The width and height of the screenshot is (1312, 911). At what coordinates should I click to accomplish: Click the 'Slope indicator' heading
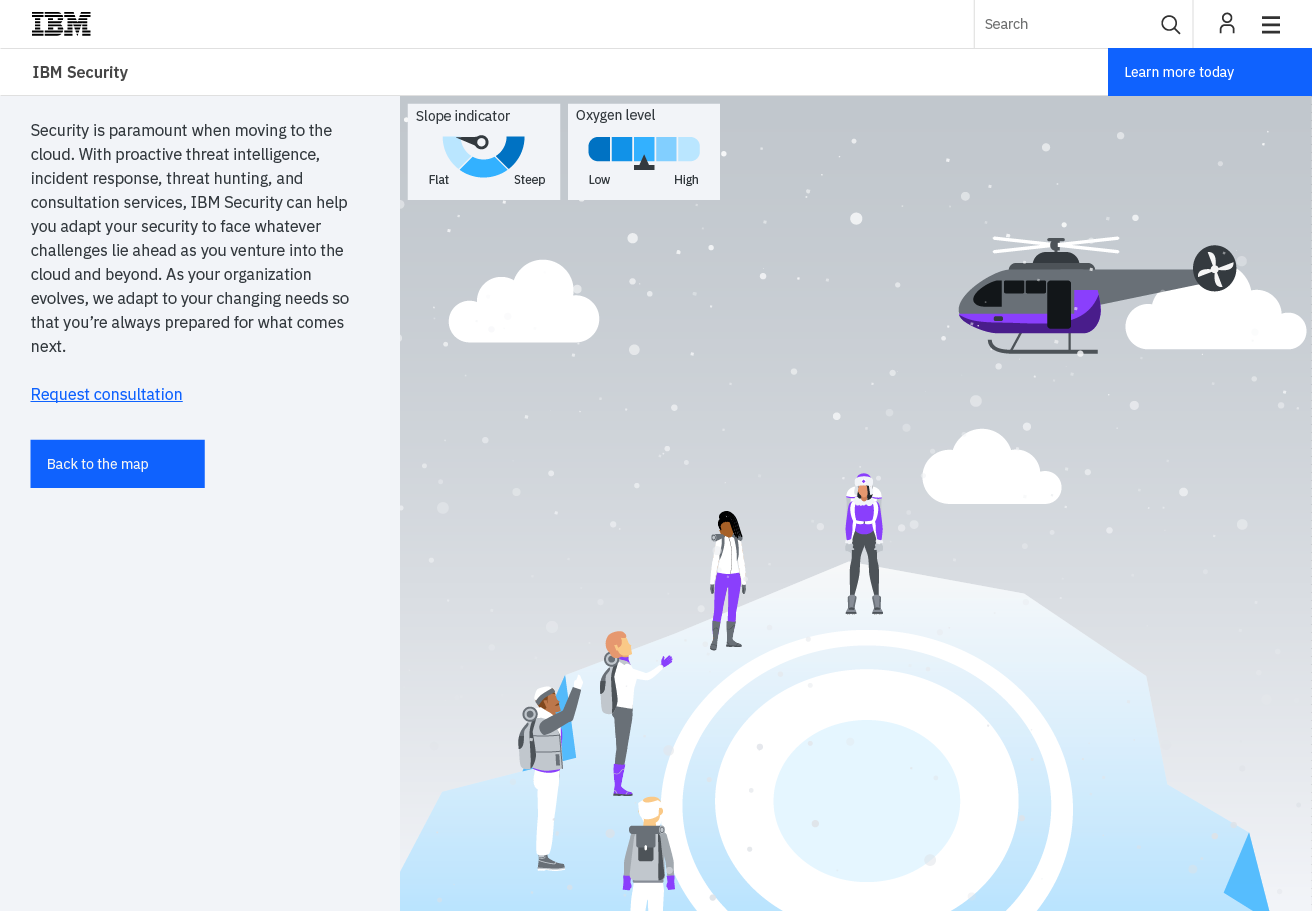coord(463,116)
